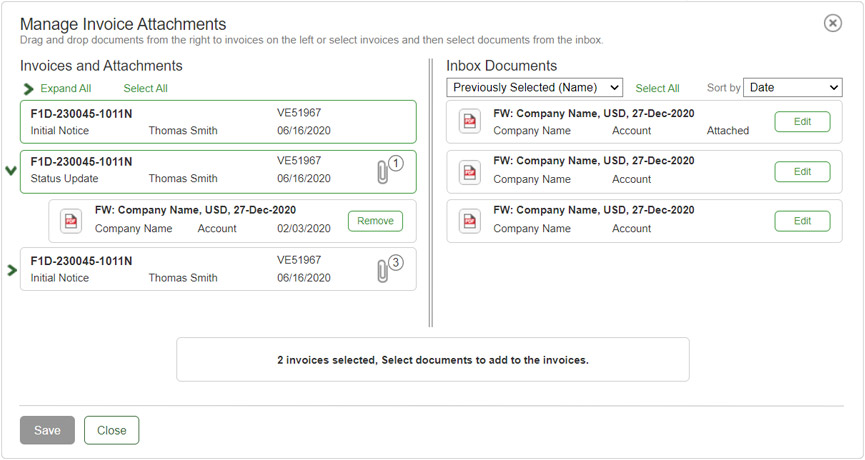
Task: Expand the last Initial Notice invoice row
Action: pos(12,270)
